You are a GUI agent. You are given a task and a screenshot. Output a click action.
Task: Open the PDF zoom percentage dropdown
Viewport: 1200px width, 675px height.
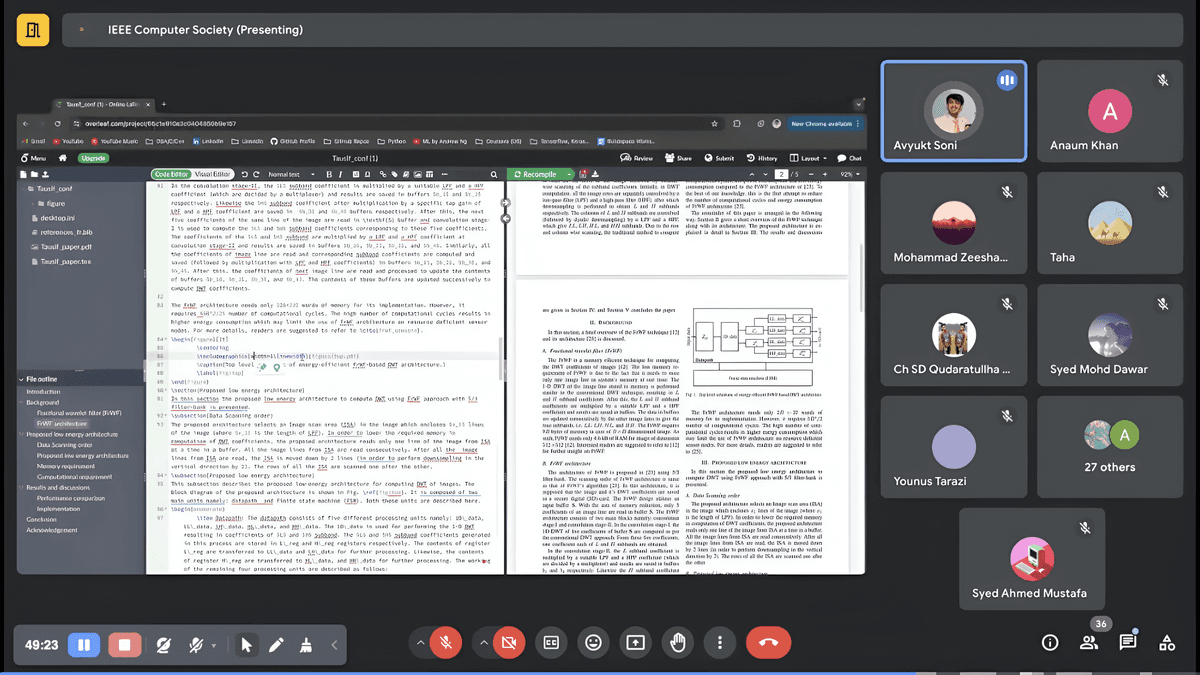(x=849, y=174)
